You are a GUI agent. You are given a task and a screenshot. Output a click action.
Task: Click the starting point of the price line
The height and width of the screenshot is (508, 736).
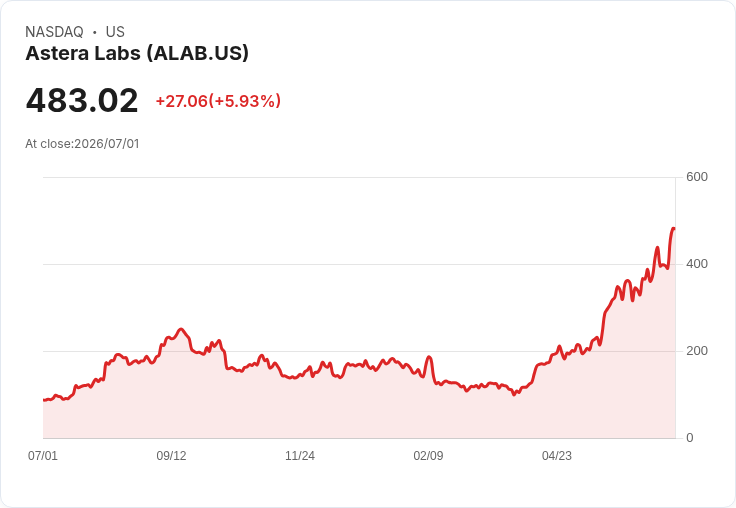(x=44, y=400)
